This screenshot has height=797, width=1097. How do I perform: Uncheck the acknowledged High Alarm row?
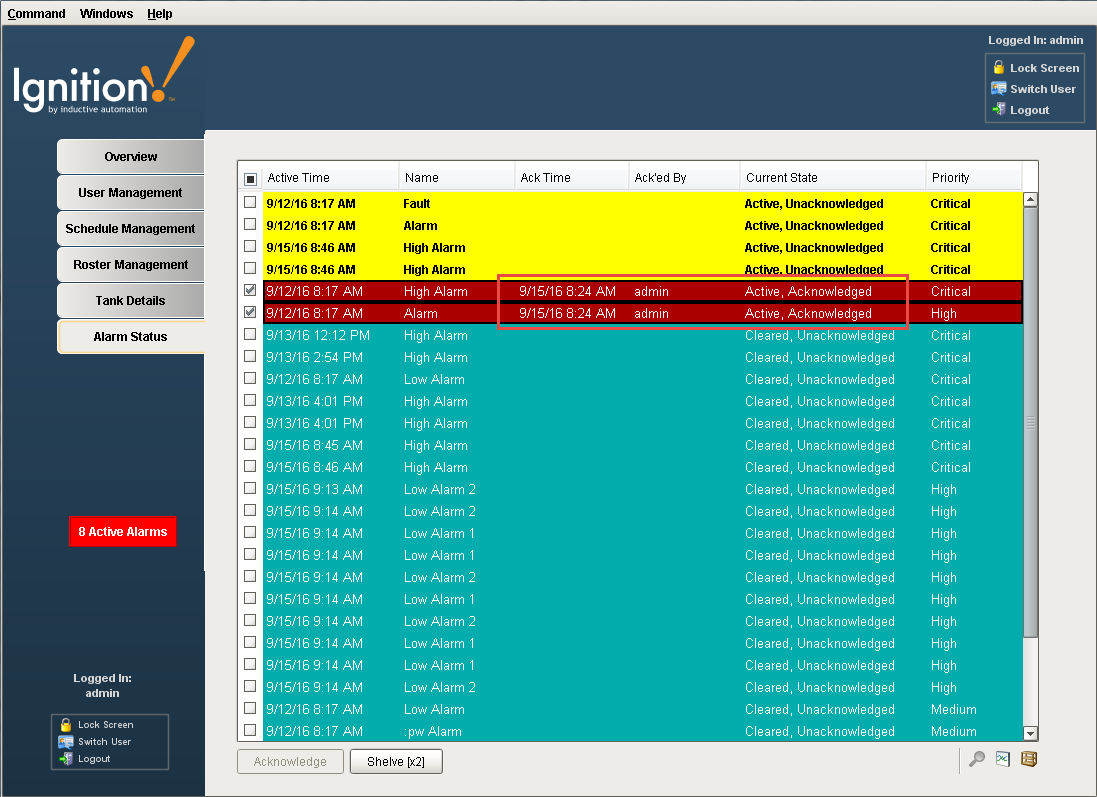[249, 291]
